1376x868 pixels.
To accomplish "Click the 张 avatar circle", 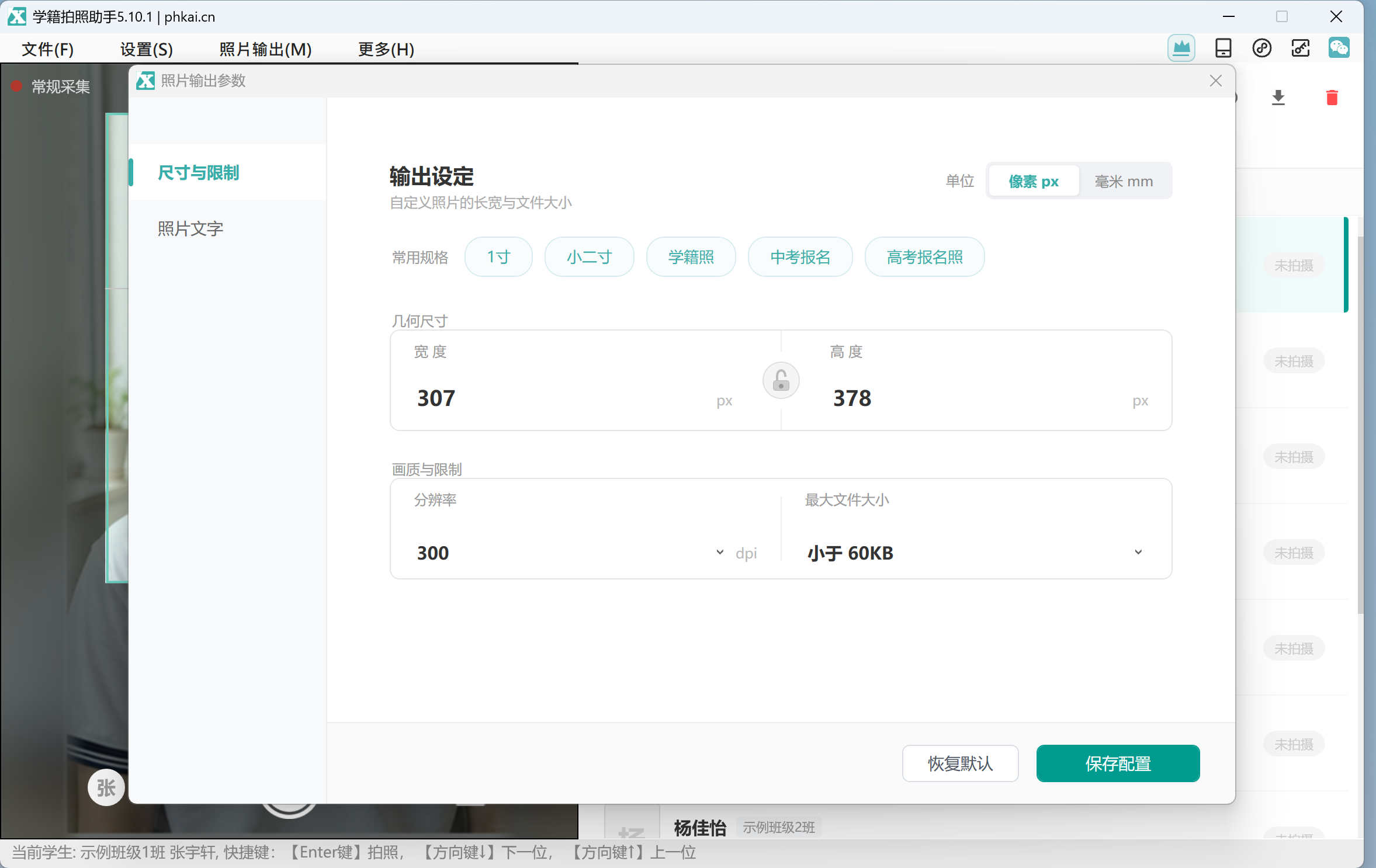I will point(106,787).
